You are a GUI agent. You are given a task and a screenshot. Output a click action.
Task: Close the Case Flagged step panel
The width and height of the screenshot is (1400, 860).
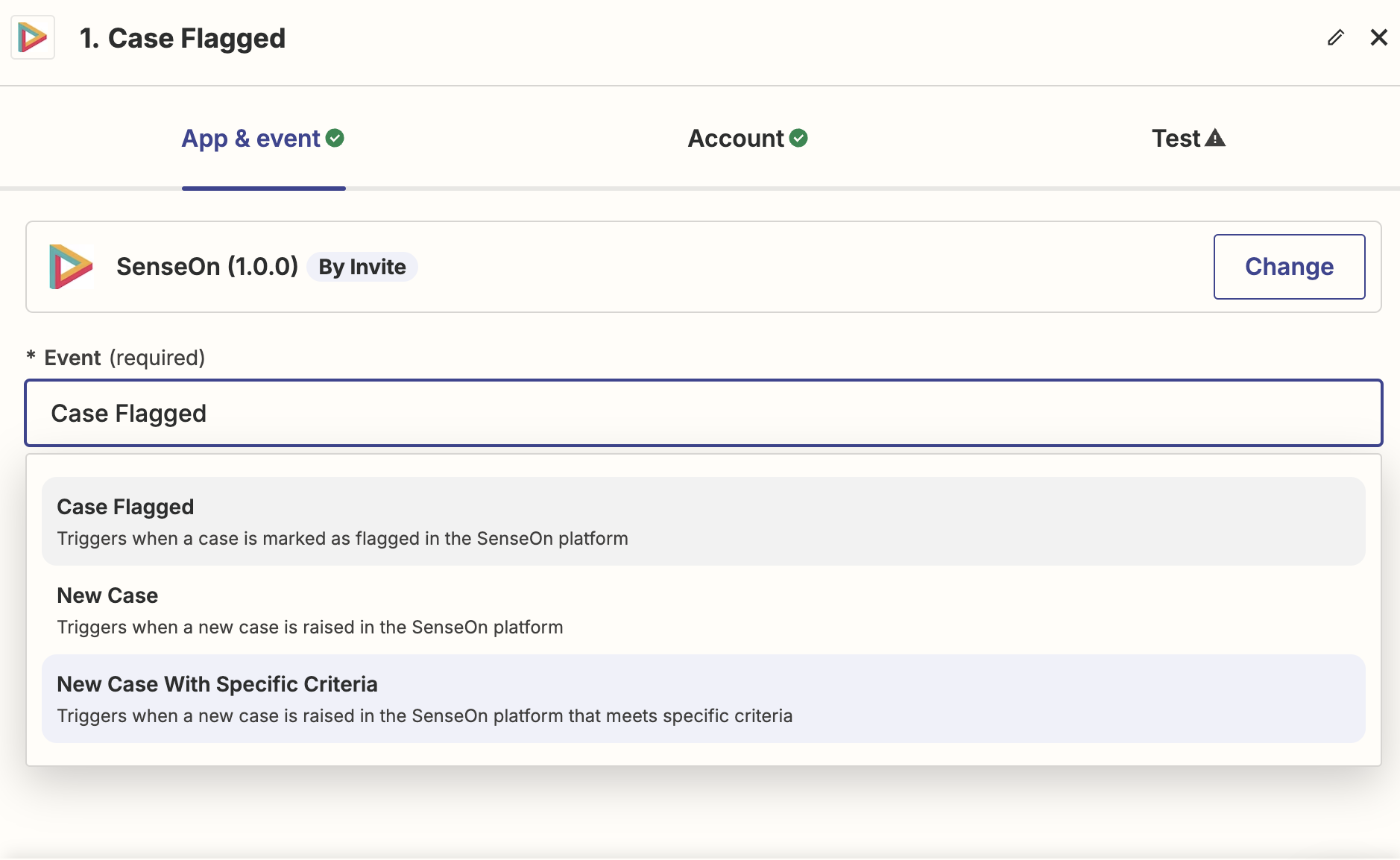coord(1378,37)
